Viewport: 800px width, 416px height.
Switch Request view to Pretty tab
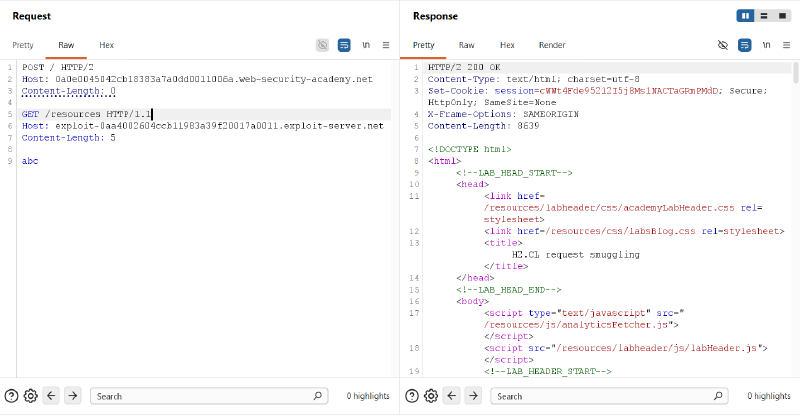[x=23, y=45]
